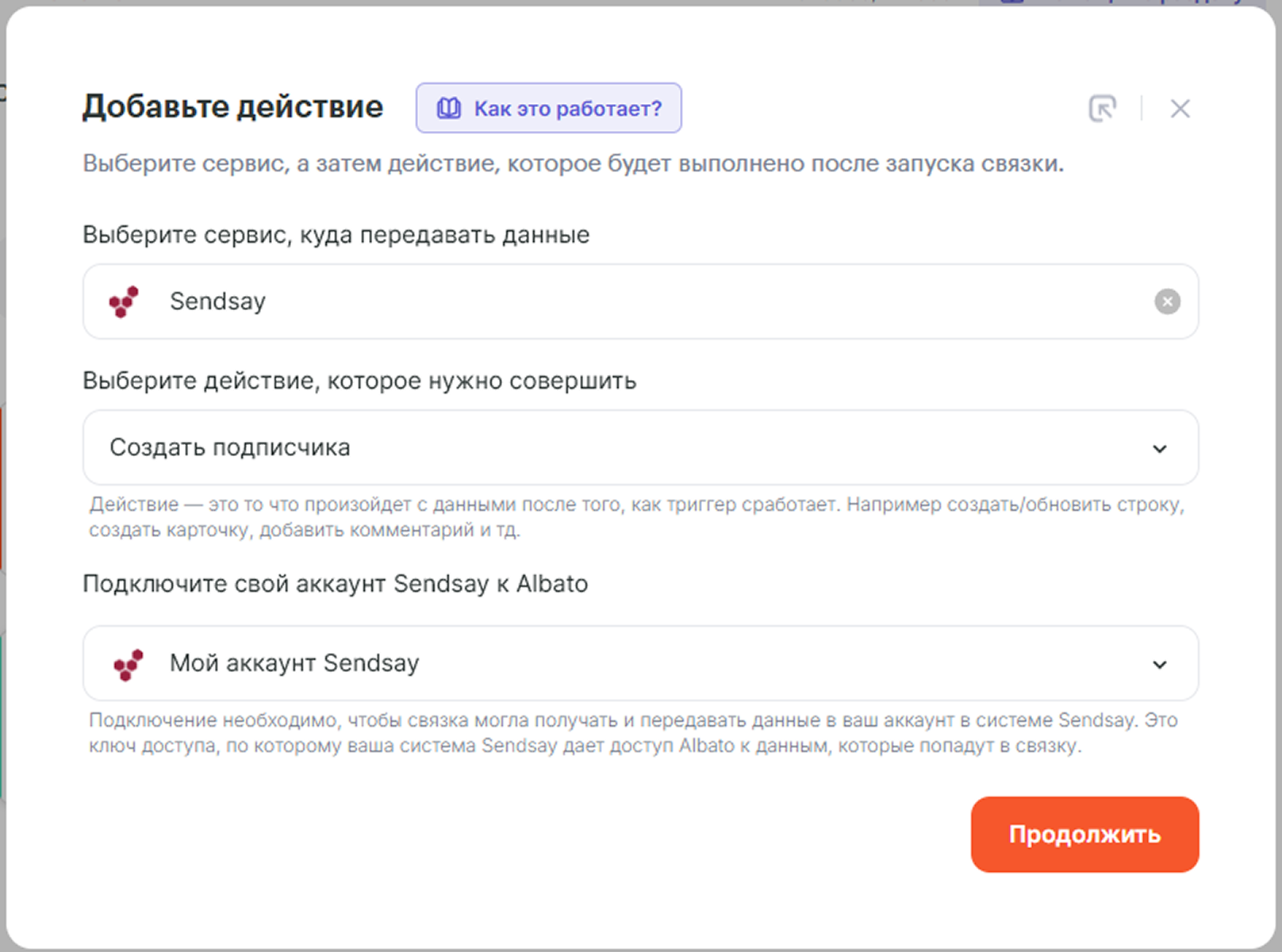The width and height of the screenshot is (1282, 952).
Task: Clear the selected Sendsay service
Action: click(1167, 301)
